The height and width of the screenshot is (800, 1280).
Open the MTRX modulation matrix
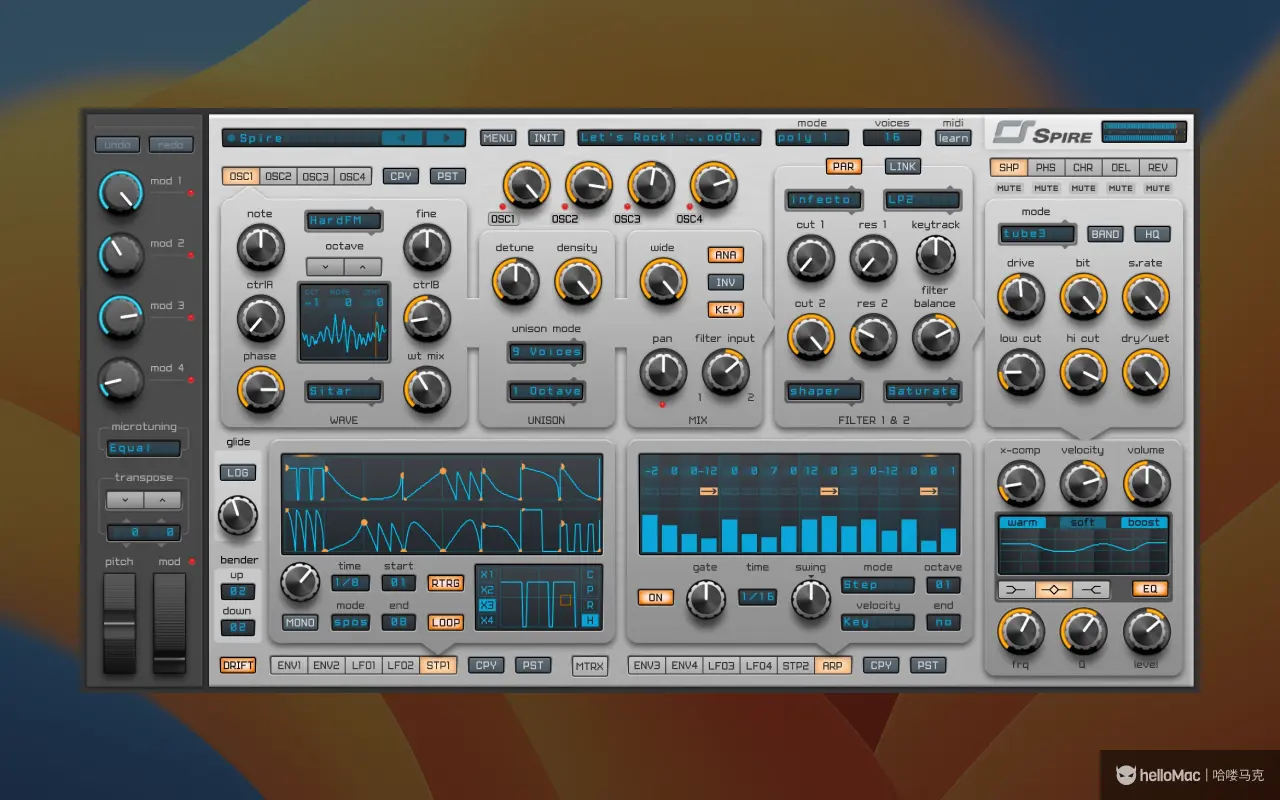590,665
